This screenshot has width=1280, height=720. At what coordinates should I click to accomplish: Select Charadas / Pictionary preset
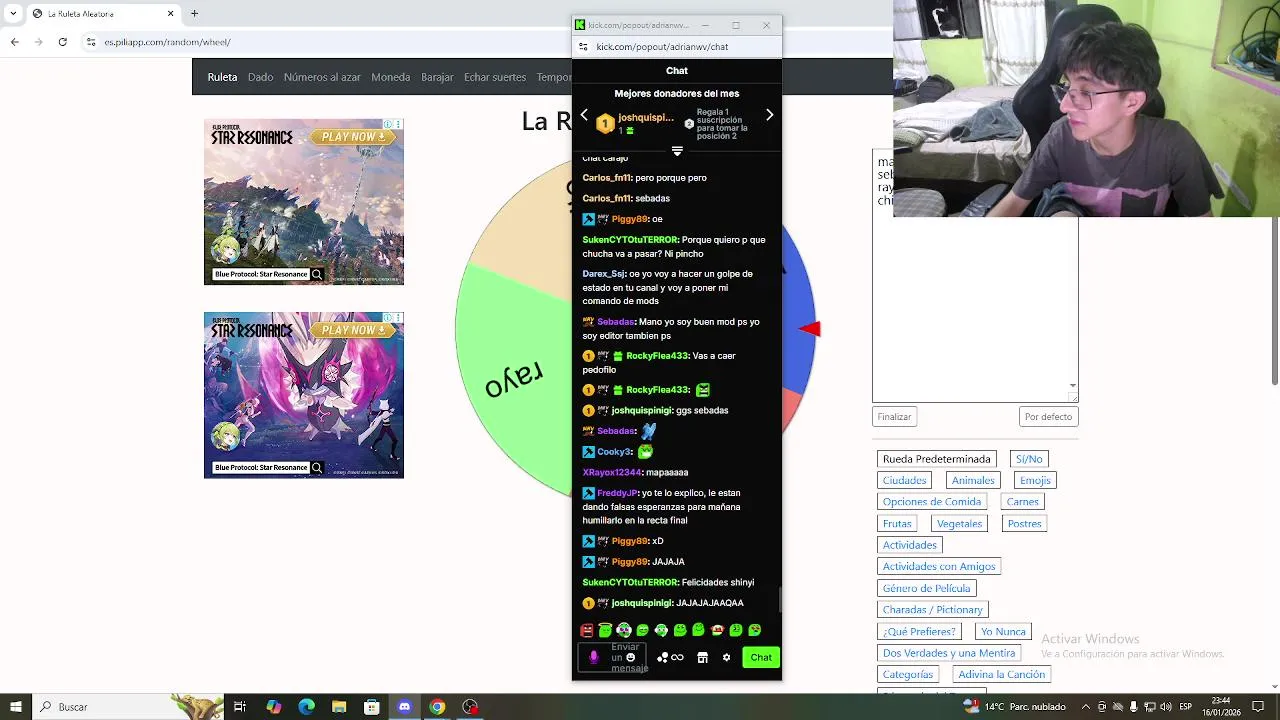(x=933, y=610)
